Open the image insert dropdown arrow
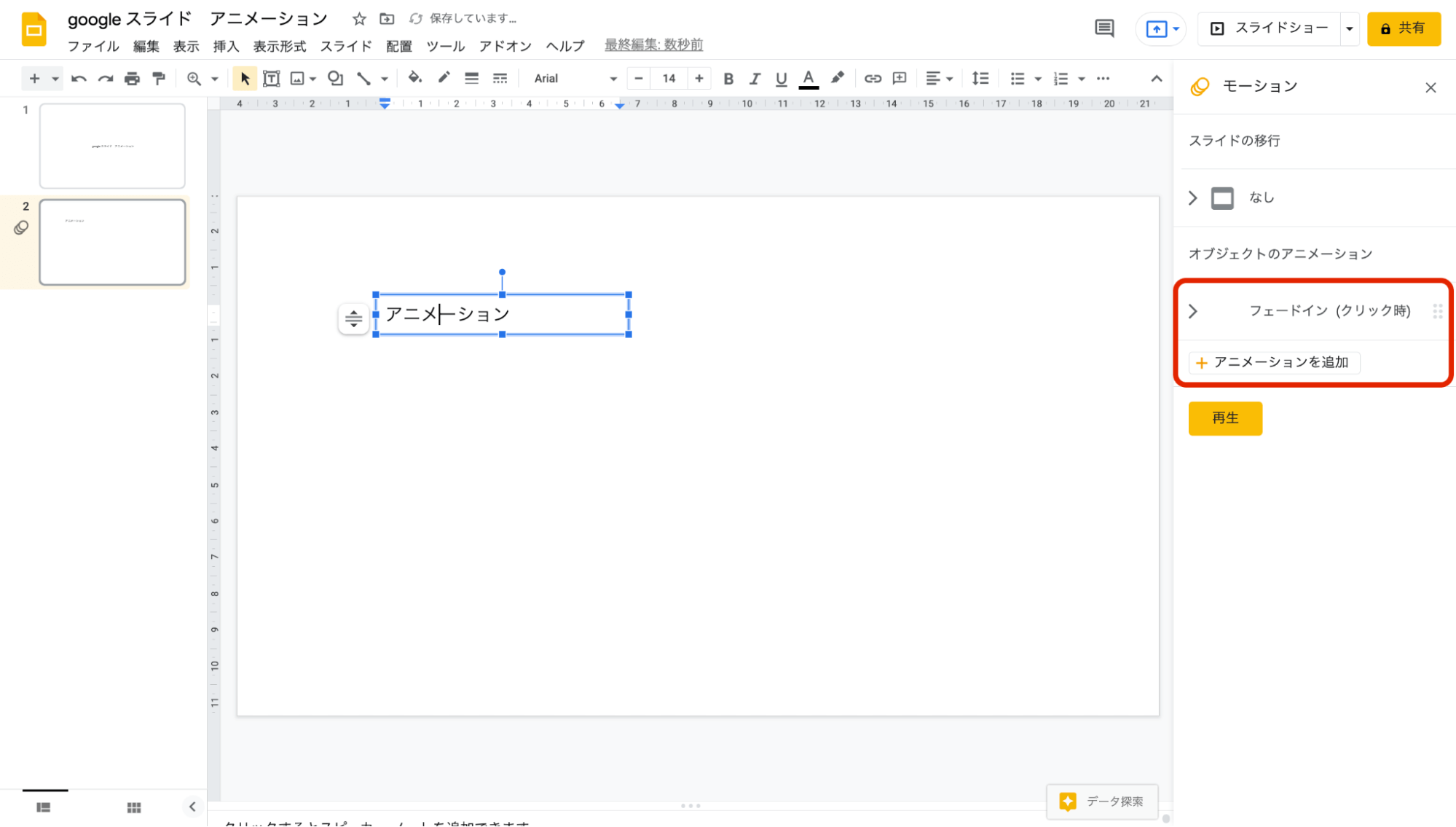This screenshot has height=827, width=1456. 313,79
